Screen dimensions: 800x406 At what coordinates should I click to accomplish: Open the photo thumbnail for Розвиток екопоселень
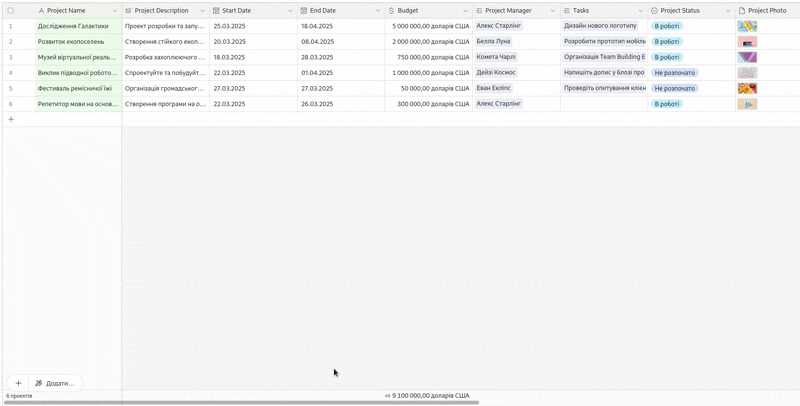click(747, 42)
